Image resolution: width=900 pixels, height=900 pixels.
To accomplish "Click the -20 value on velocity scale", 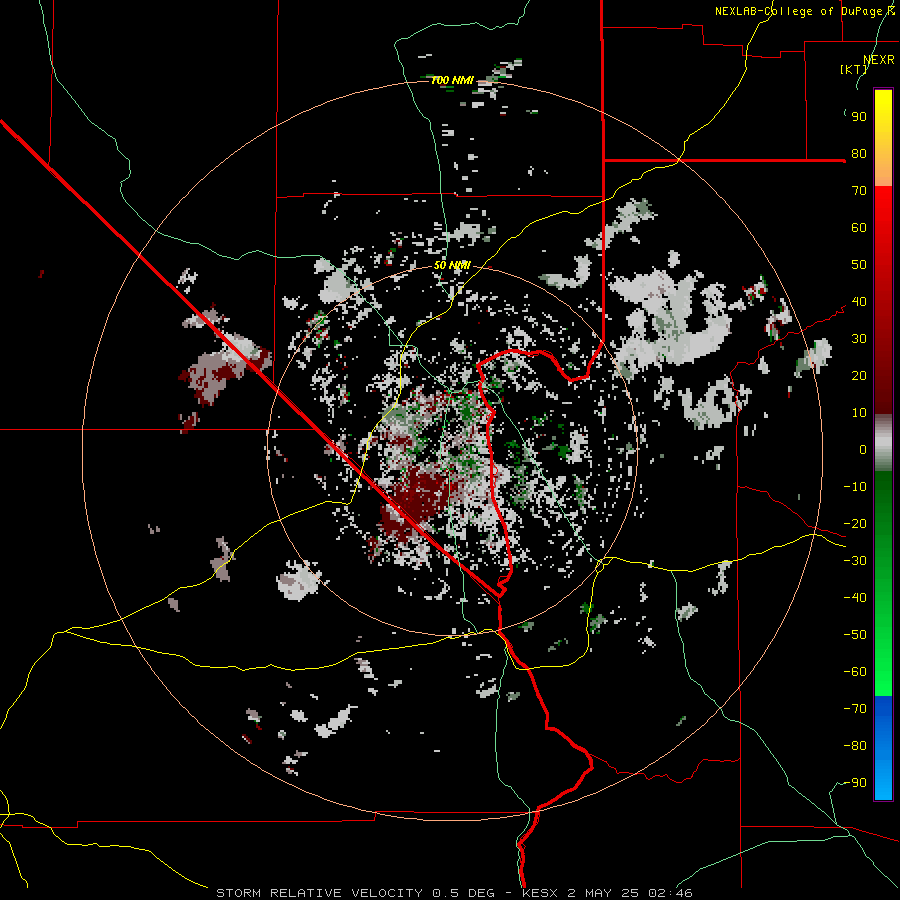I will [x=855, y=524].
